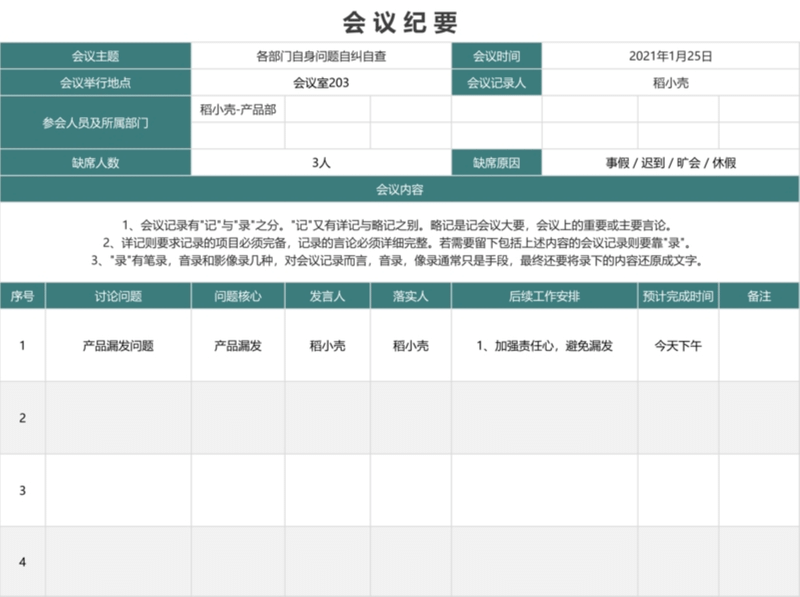Select the 产品漏发问题 cell in row 1
The width and height of the screenshot is (800, 597).
118,346
